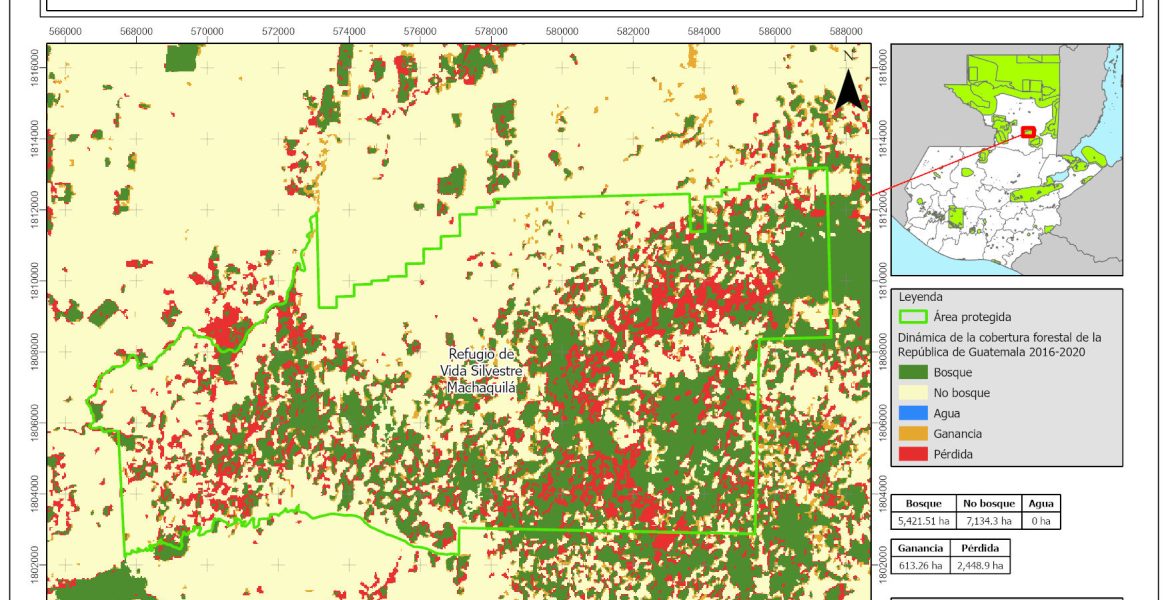Click the Bosque dark green legend swatch

912,372
